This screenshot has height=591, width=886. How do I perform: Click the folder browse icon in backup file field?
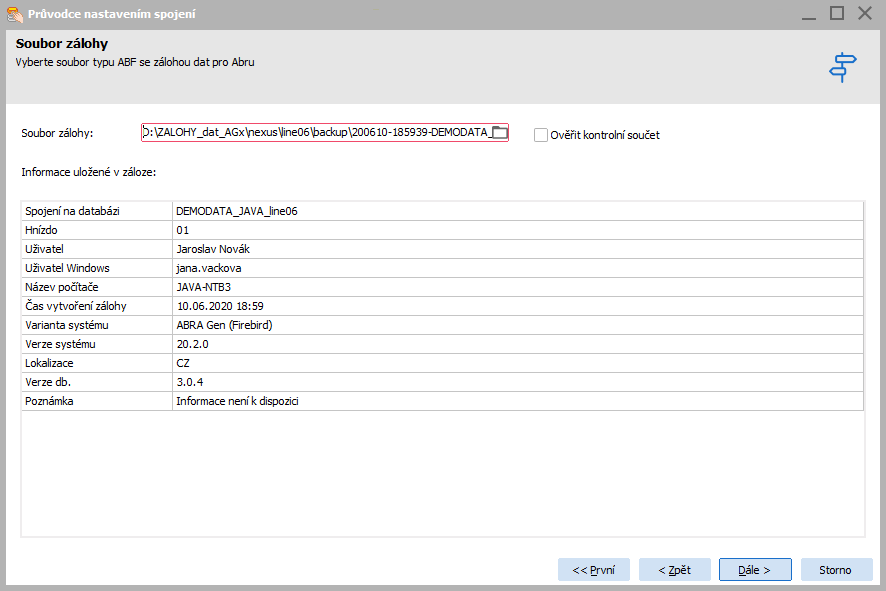tap(500, 134)
